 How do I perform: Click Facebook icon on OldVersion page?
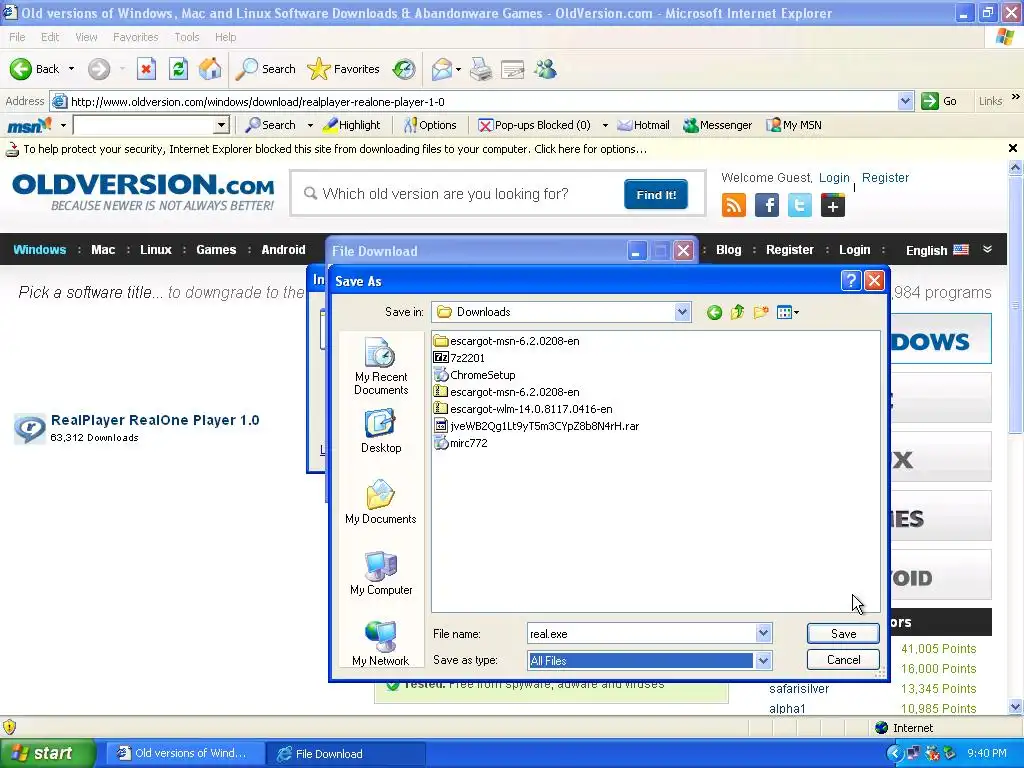point(767,205)
